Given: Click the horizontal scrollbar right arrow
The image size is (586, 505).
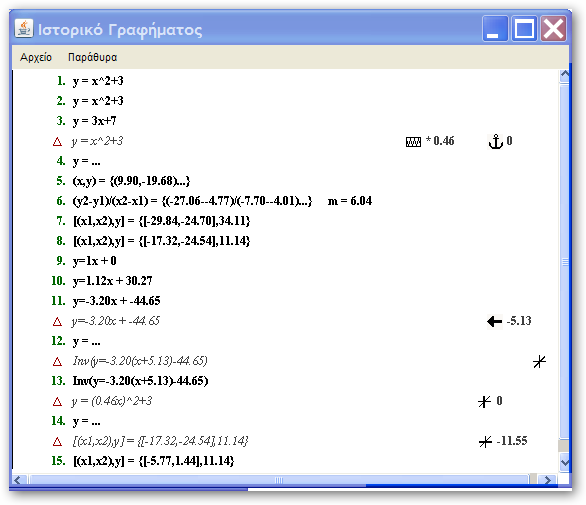Looking at the screenshot, I should pos(548,480).
